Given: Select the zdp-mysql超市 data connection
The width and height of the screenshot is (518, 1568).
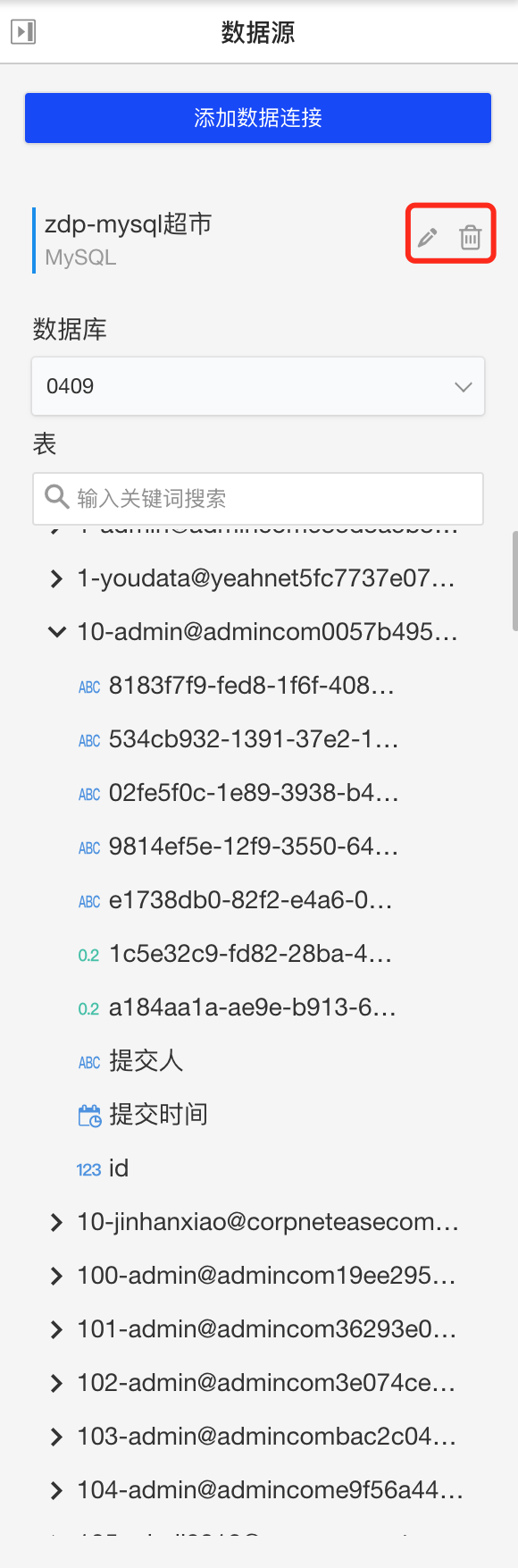Looking at the screenshot, I should tap(129, 239).
